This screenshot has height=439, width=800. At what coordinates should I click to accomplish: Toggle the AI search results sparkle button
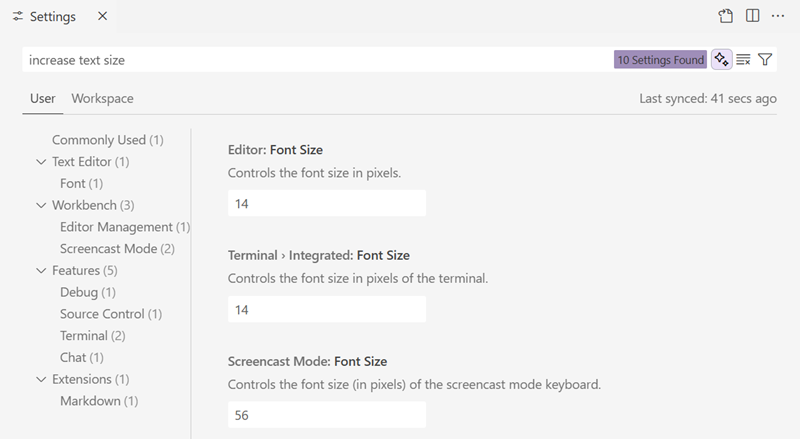(x=721, y=60)
